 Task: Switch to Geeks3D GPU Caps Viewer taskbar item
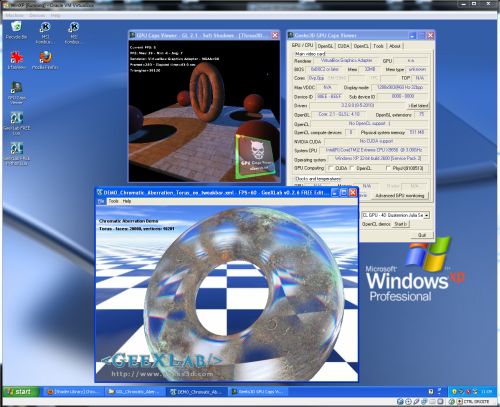pyautogui.click(x=258, y=392)
